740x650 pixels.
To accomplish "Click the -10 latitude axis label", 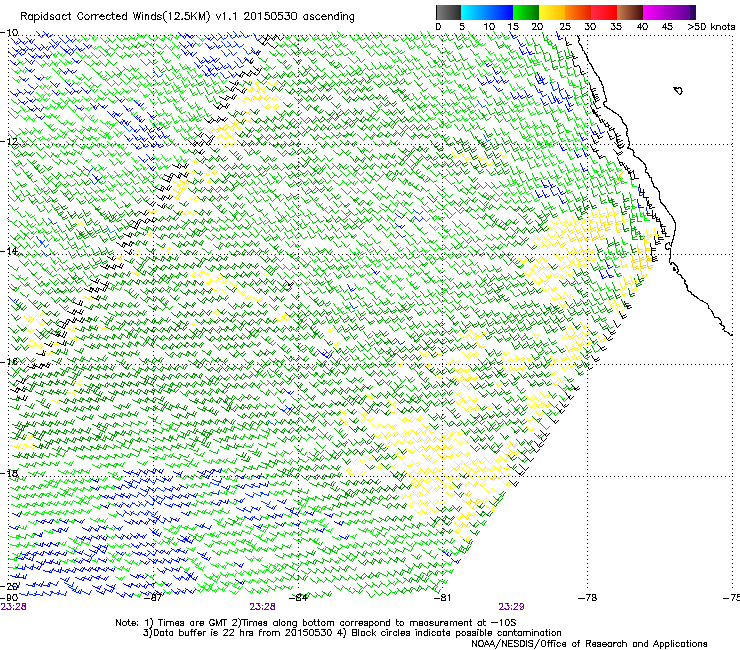I will 9,33.
